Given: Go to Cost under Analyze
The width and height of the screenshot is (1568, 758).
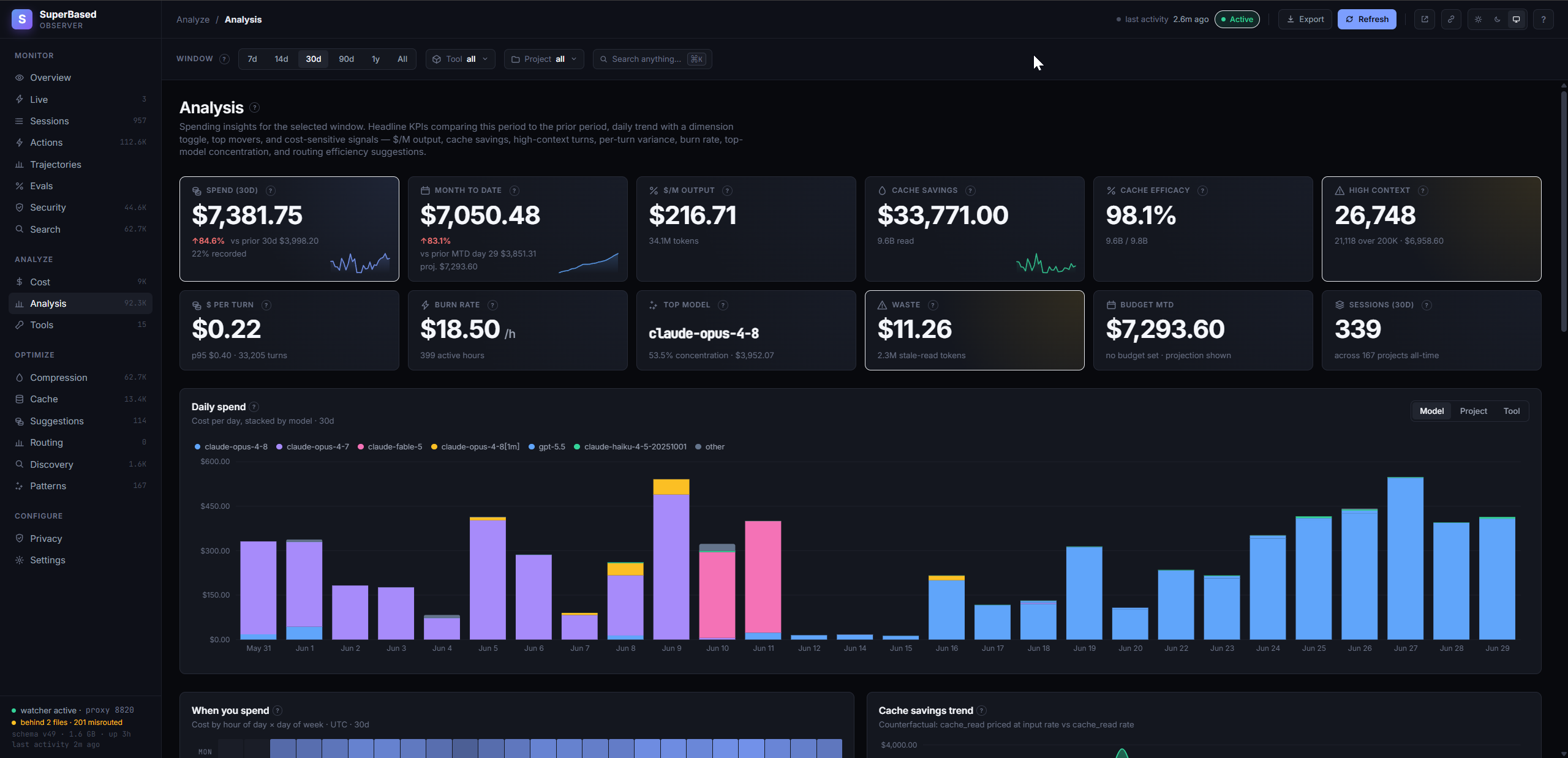Looking at the screenshot, I should [x=80, y=282].
